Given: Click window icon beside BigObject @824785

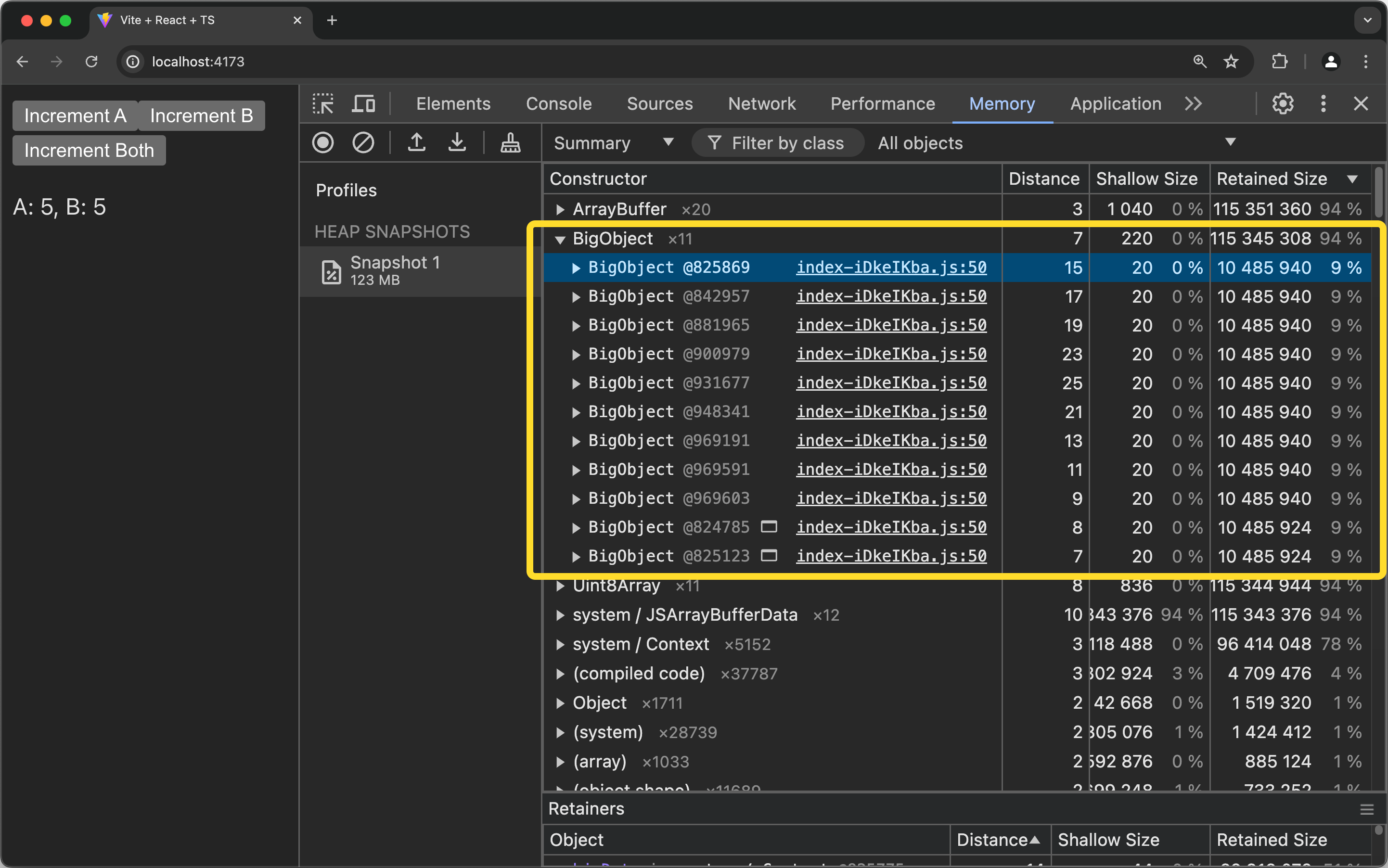Looking at the screenshot, I should [769, 526].
